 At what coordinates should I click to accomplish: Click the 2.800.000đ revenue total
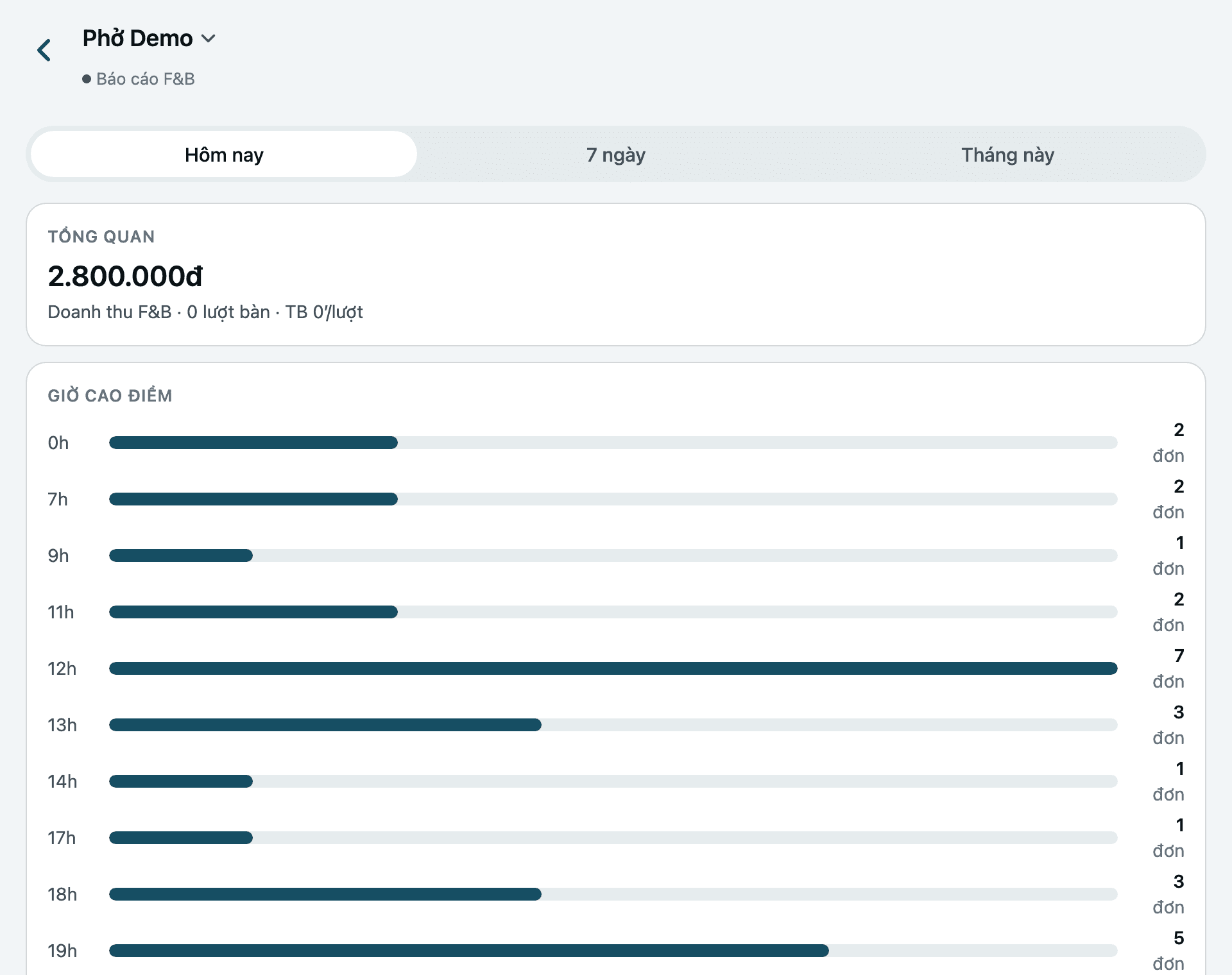[x=125, y=276]
